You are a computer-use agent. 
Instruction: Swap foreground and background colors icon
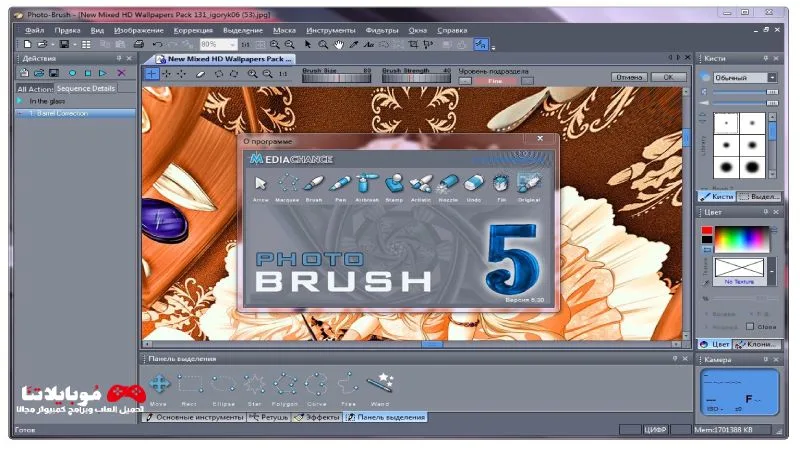pos(707,249)
